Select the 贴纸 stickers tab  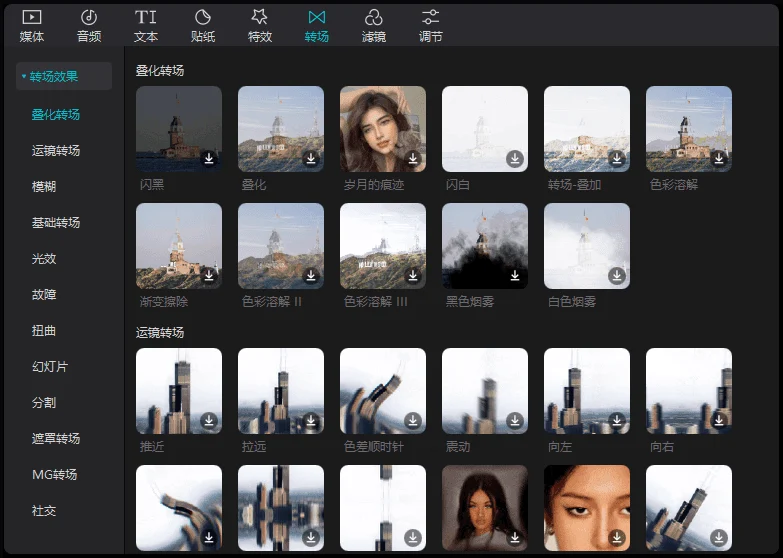tap(203, 26)
